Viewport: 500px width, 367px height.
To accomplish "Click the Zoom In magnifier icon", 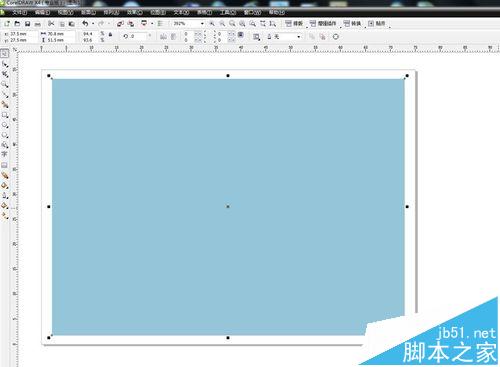I will [212, 24].
